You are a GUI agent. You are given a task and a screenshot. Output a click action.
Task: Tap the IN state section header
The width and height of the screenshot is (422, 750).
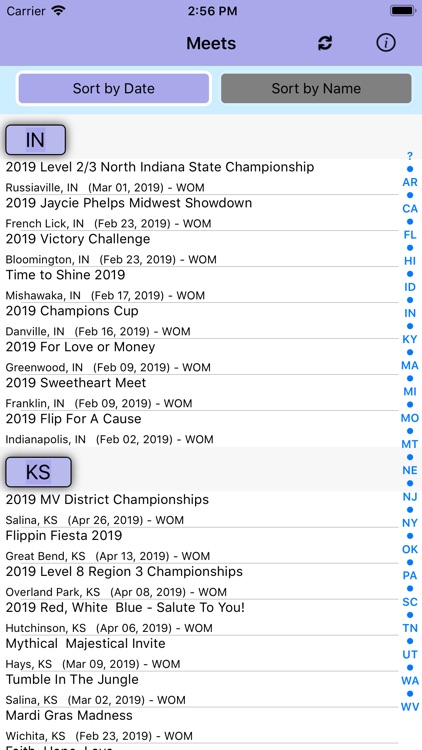35,140
